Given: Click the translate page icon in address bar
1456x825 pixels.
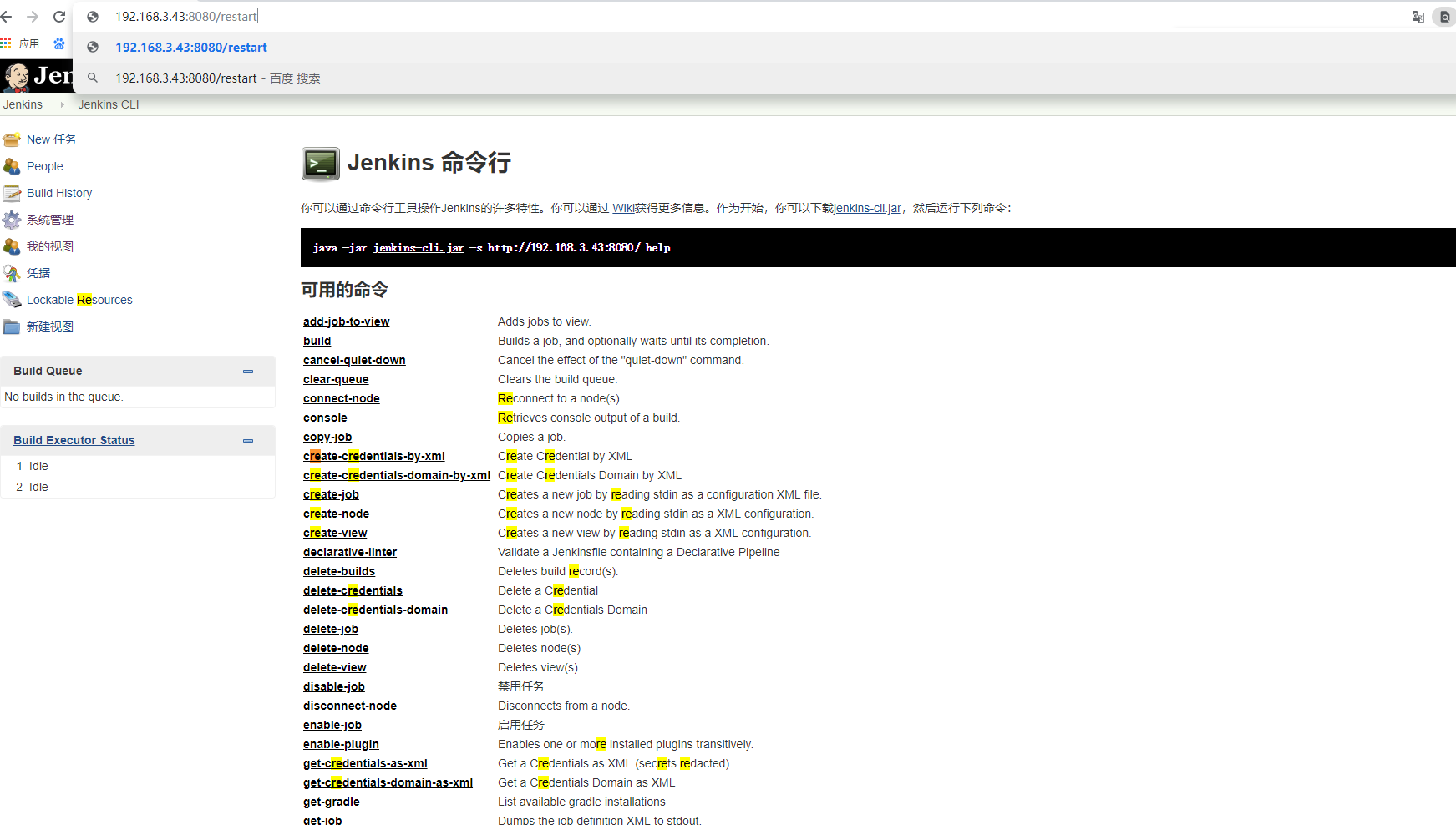Looking at the screenshot, I should pyautogui.click(x=1418, y=17).
